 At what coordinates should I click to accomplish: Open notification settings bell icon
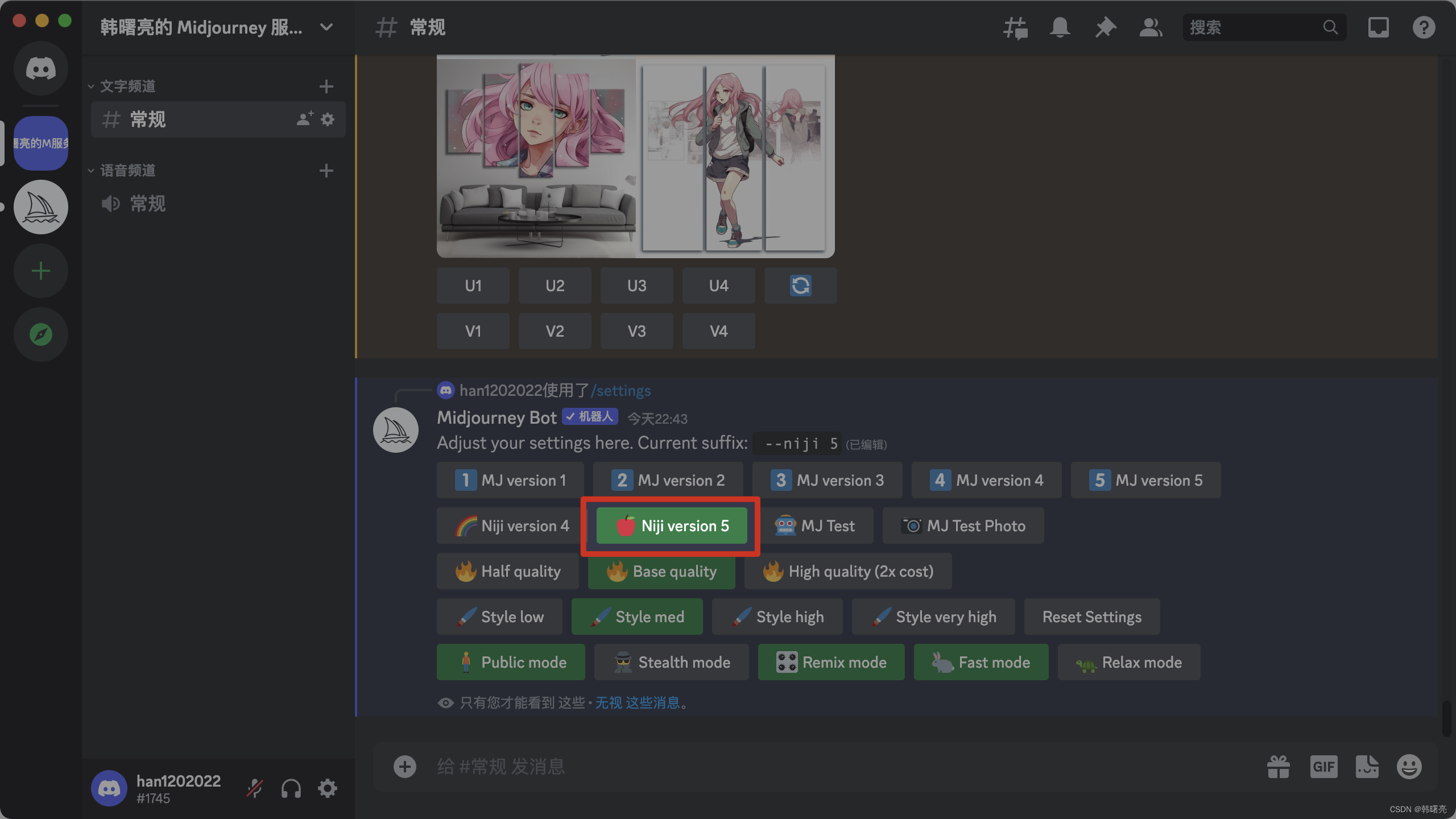tap(1060, 27)
